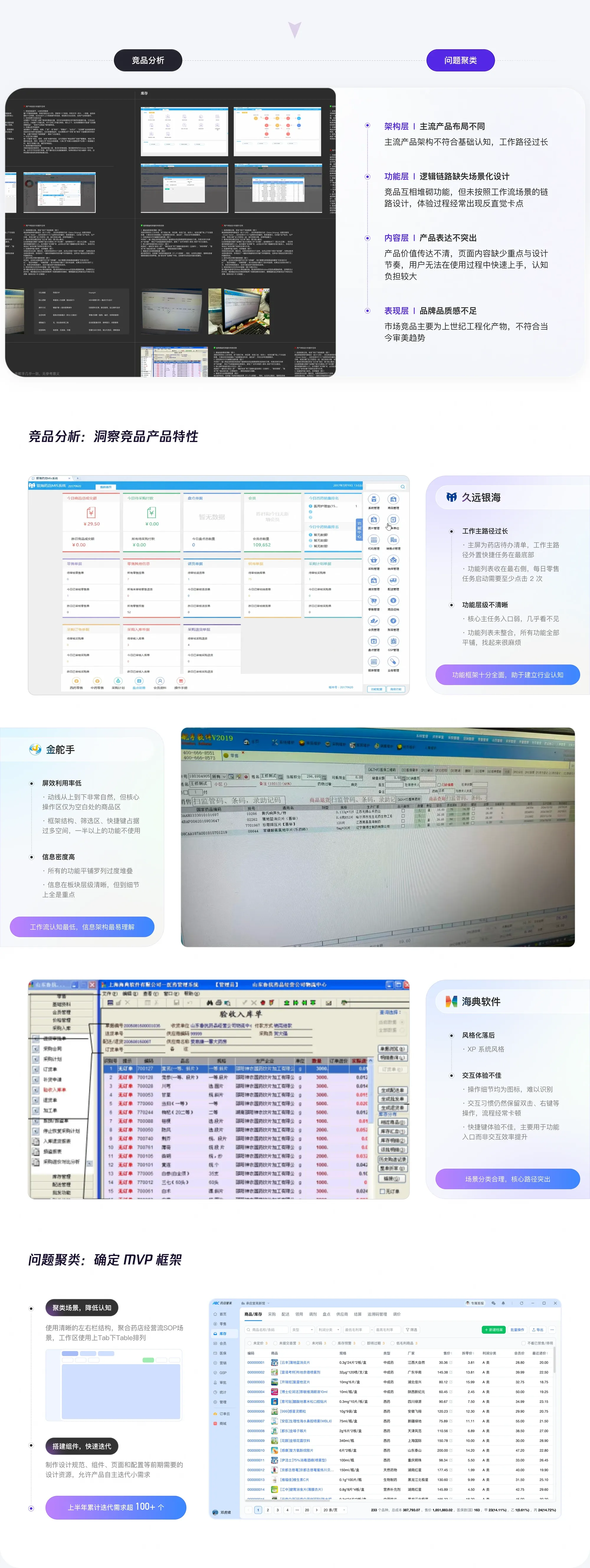
Task: Click 采购合同 in 海典软件 sidebar tree
Action: point(52,1049)
